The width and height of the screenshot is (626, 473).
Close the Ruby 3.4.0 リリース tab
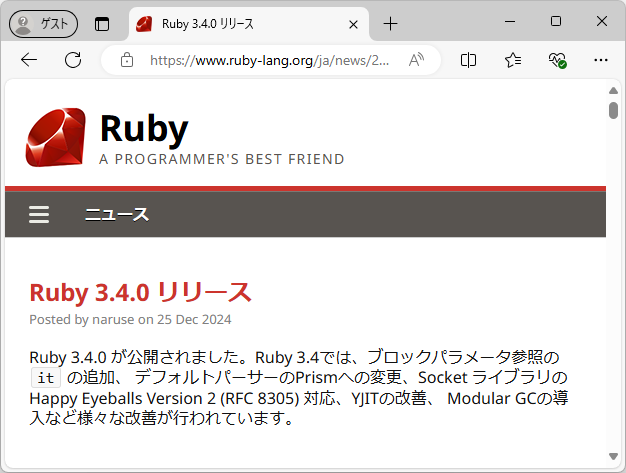[353, 25]
